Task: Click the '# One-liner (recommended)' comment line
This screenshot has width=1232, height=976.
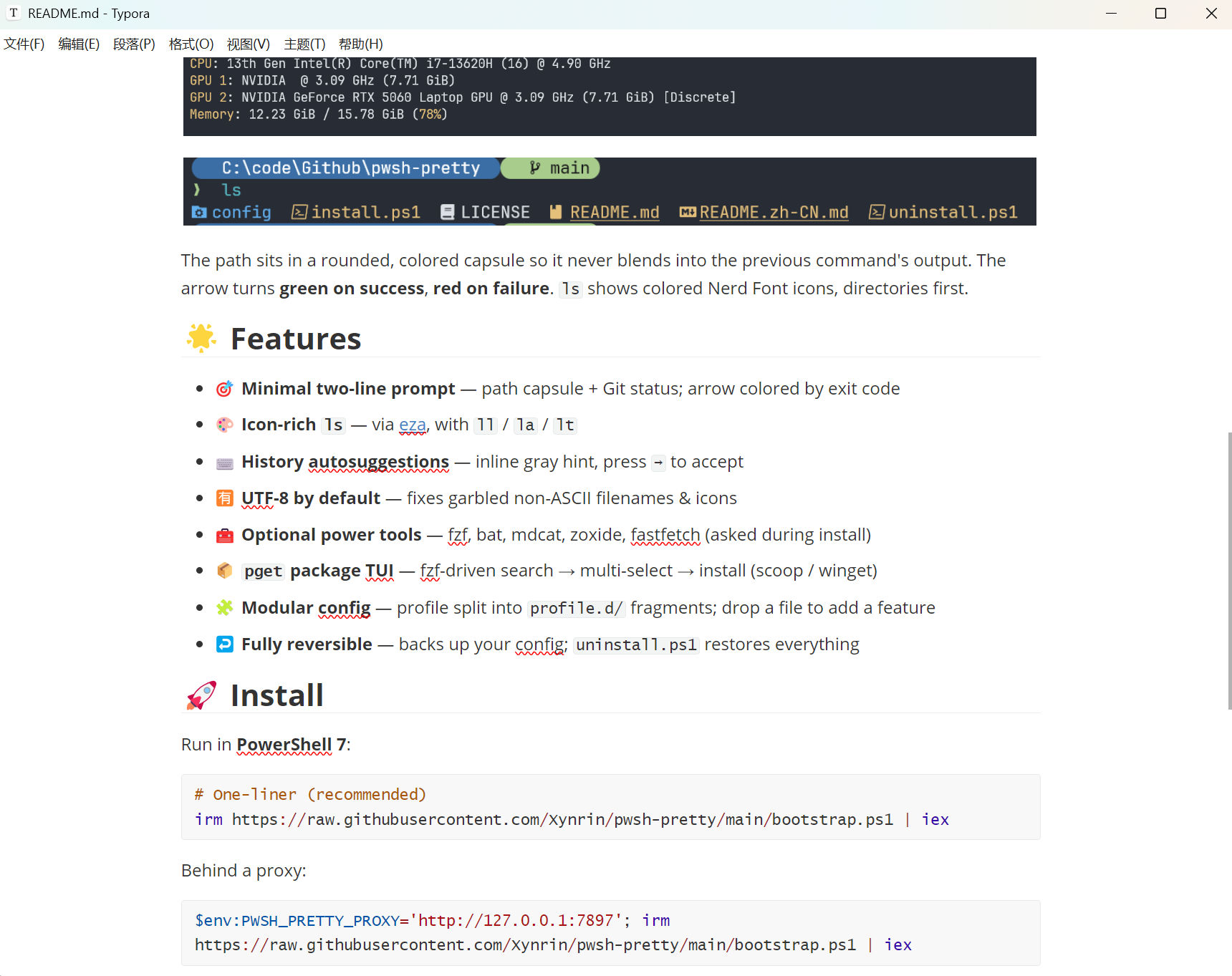Action: click(x=310, y=794)
